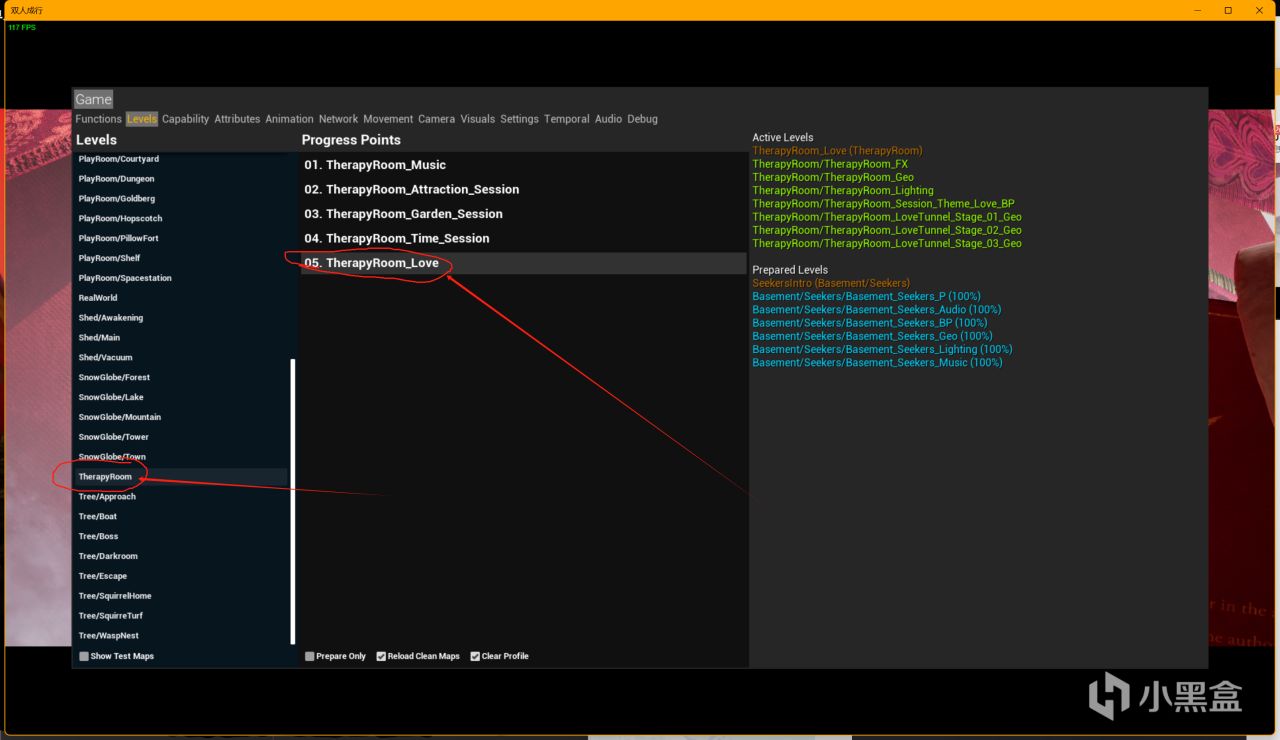
Task: Switch to the Audio tab
Action: pyautogui.click(x=608, y=119)
